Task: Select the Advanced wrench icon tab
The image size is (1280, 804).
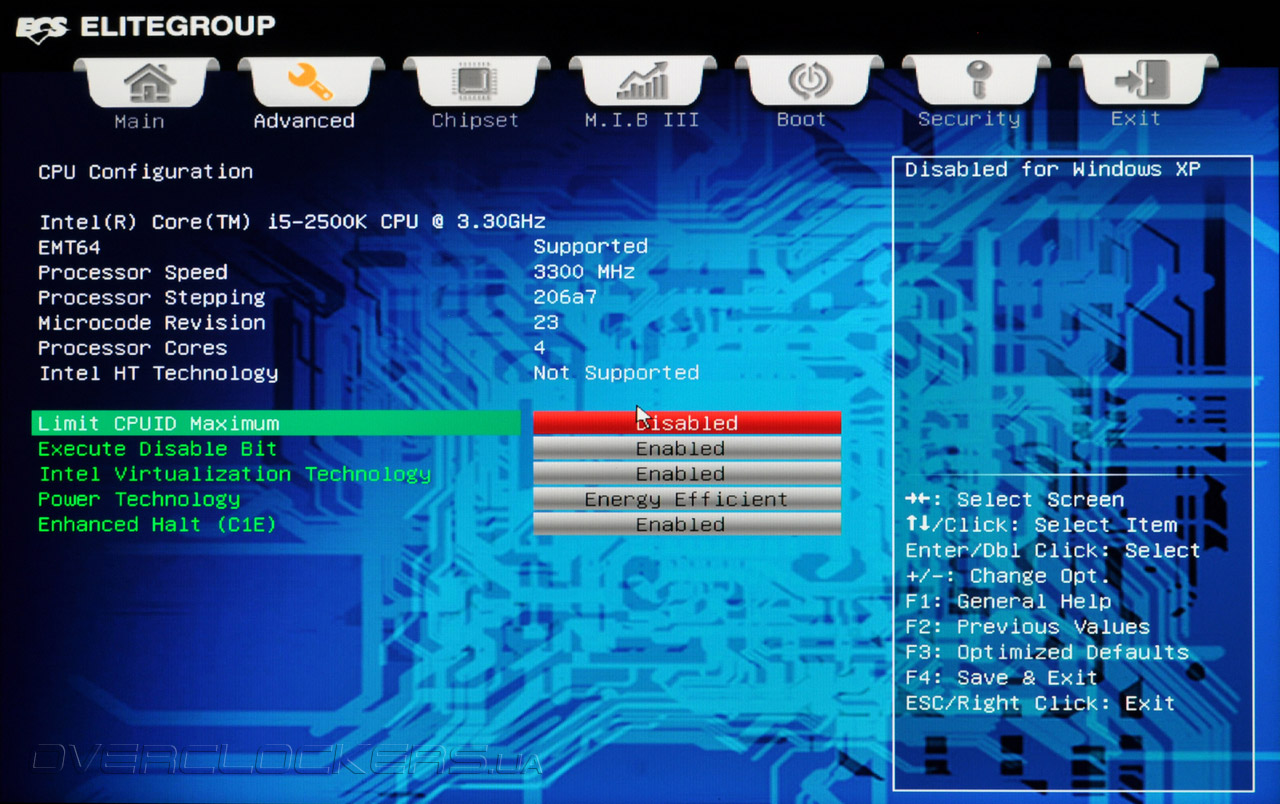Action: (311, 81)
